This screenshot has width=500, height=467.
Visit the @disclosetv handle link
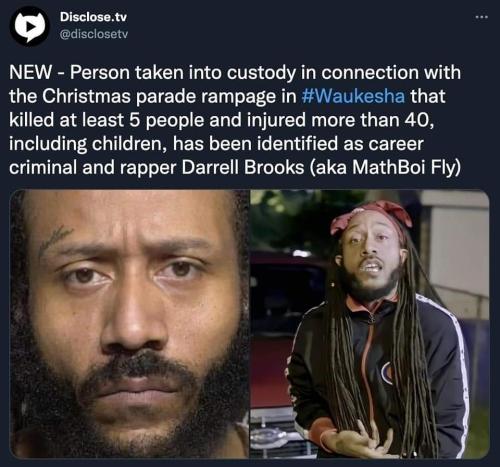point(94,34)
